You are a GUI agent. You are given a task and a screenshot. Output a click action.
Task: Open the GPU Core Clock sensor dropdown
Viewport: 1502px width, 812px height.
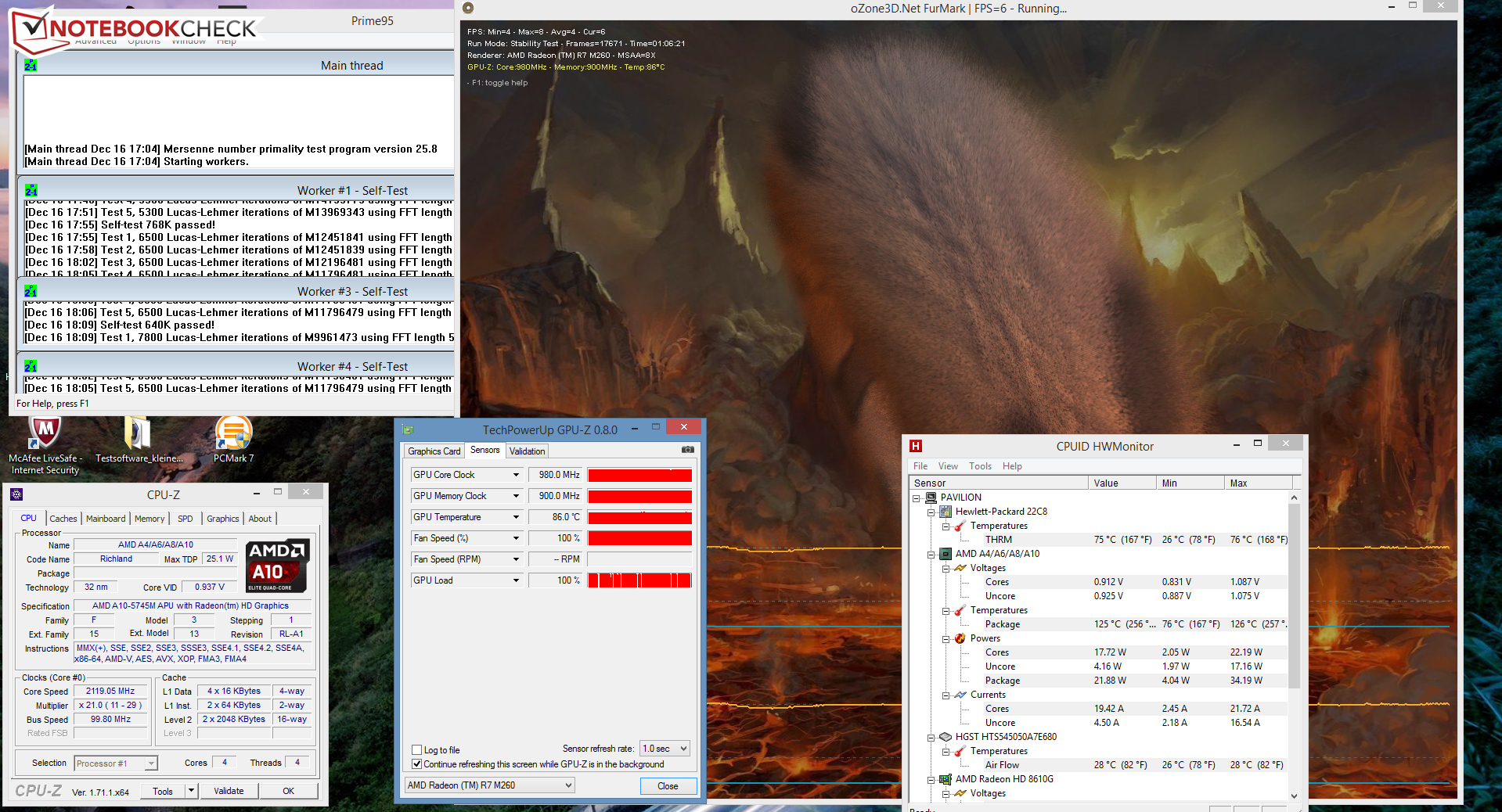click(x=516, y=475)
